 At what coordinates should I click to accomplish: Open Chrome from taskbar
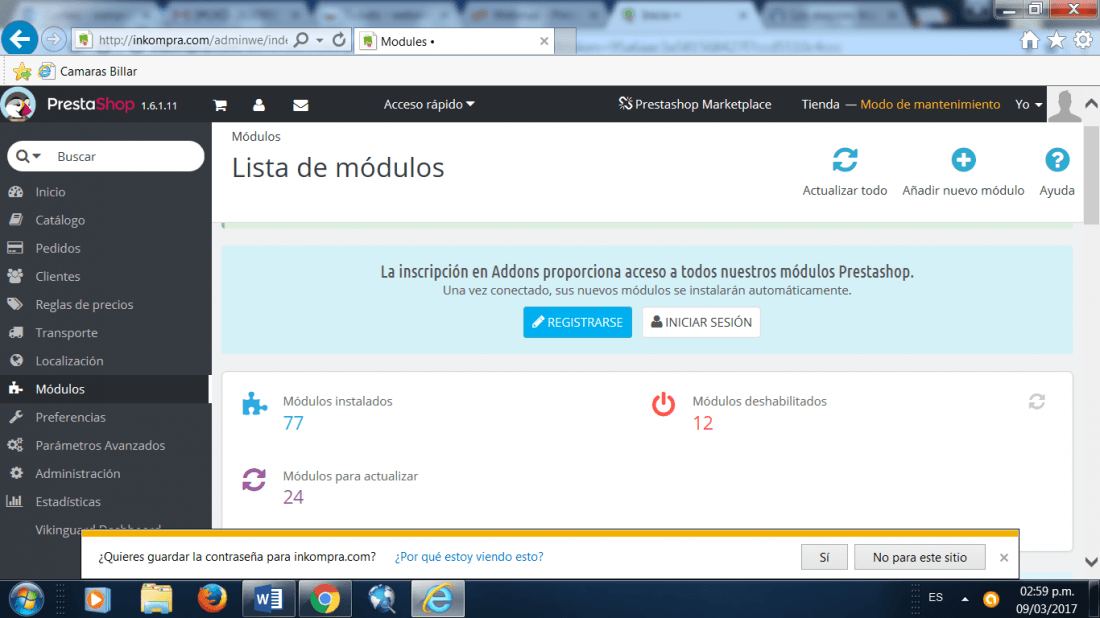pos(324,599)
